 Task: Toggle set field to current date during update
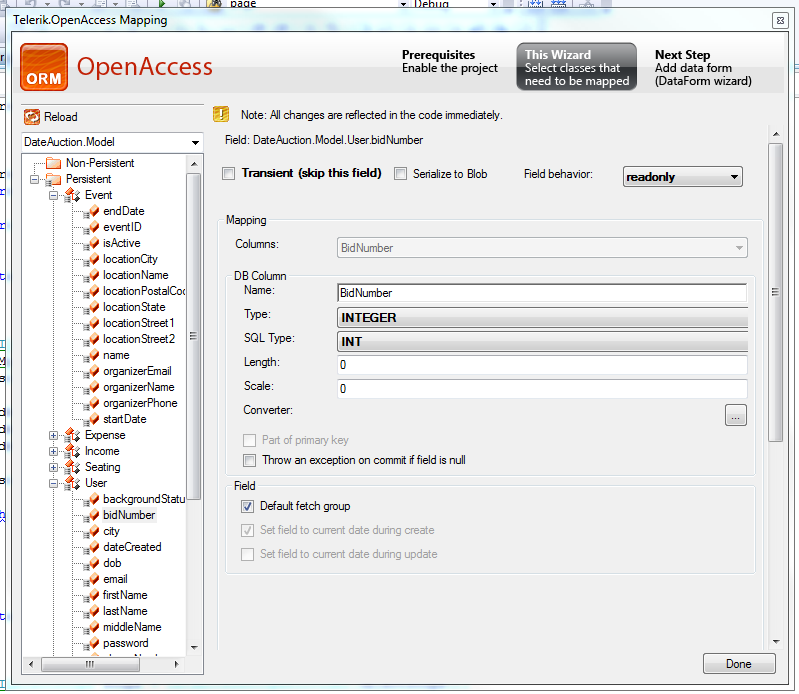(248, 554)
